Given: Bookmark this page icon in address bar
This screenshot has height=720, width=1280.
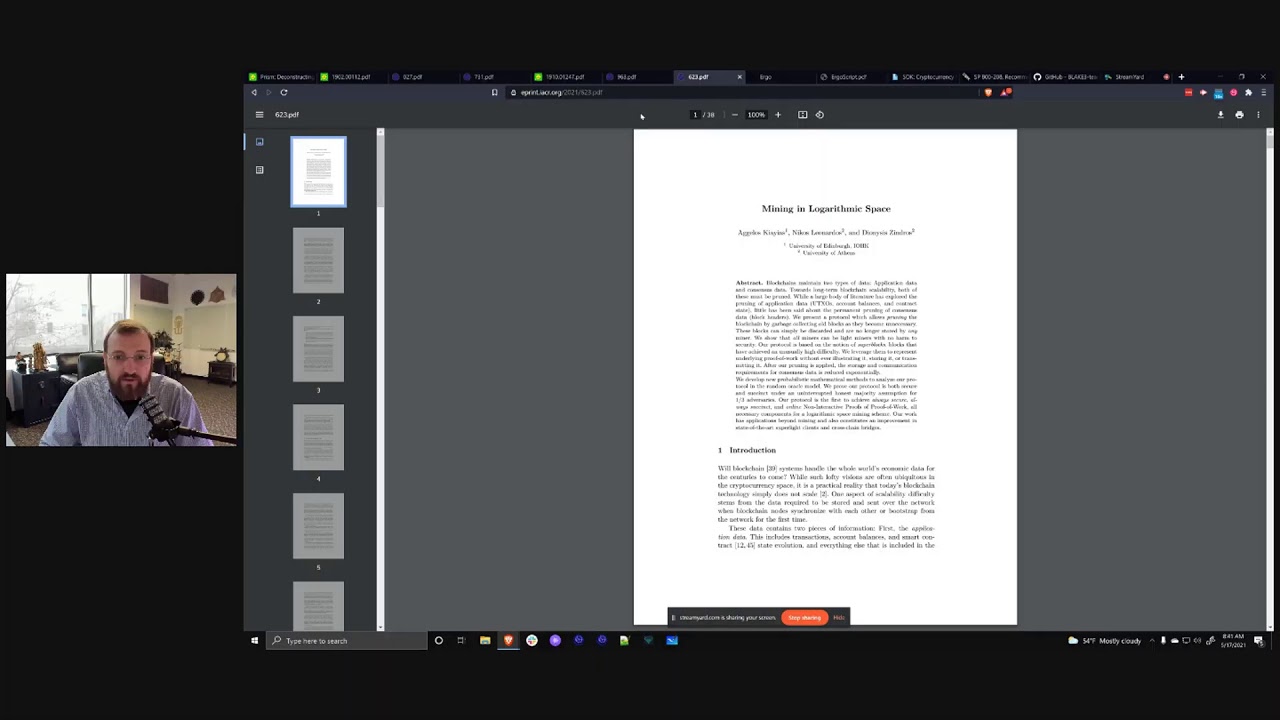Looking at the screenshot, I should click(x=494, y=92).
